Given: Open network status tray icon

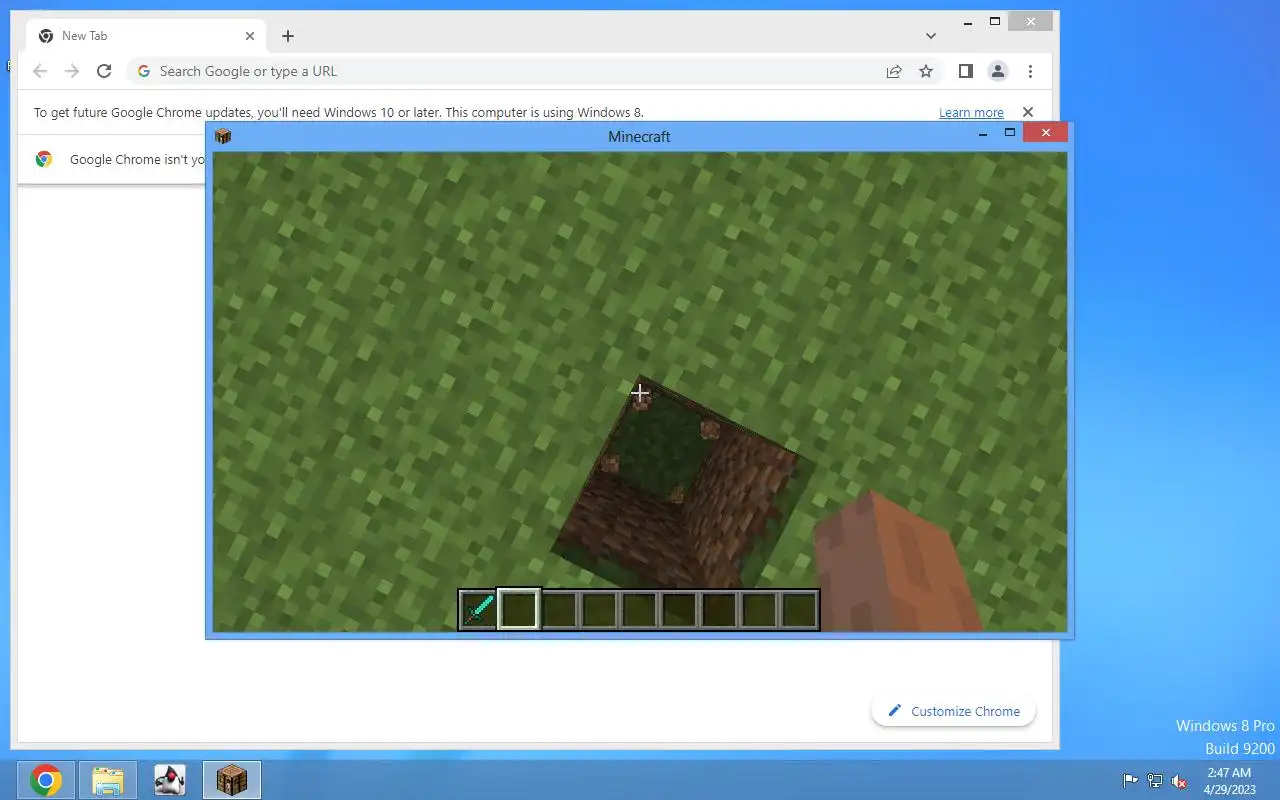Looking at the screenshot, I should (1155, 781).
